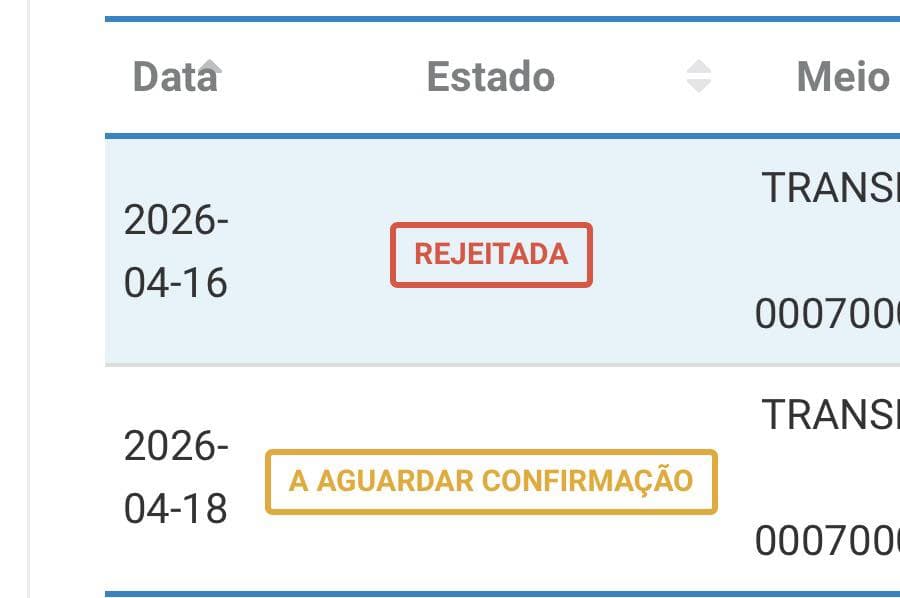The image size is (900, 598).
Task: Click the divider between the two rows
Action: pos(500,365)
